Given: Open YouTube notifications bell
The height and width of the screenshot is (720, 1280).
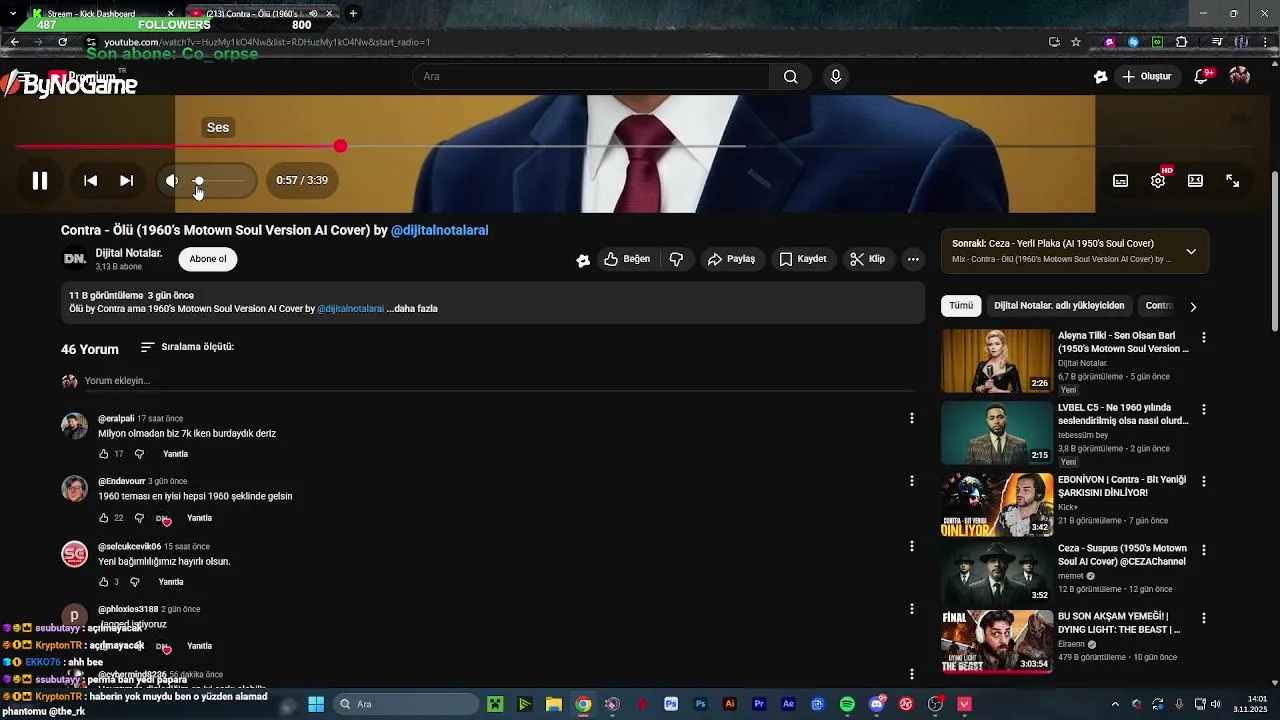Looking at the screenshot, I should (x=1203, y=77).
